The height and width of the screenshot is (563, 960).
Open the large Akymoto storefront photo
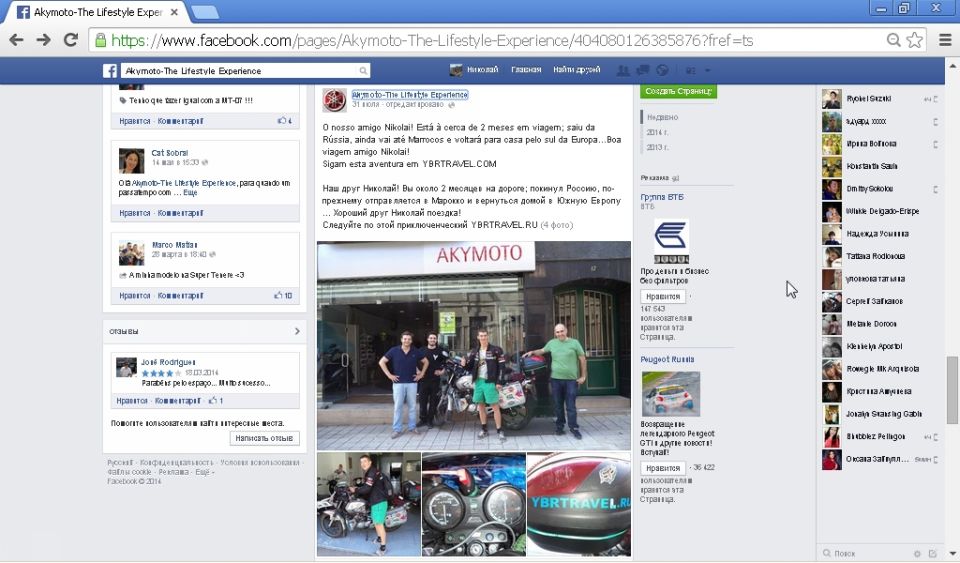coord(474,345)
